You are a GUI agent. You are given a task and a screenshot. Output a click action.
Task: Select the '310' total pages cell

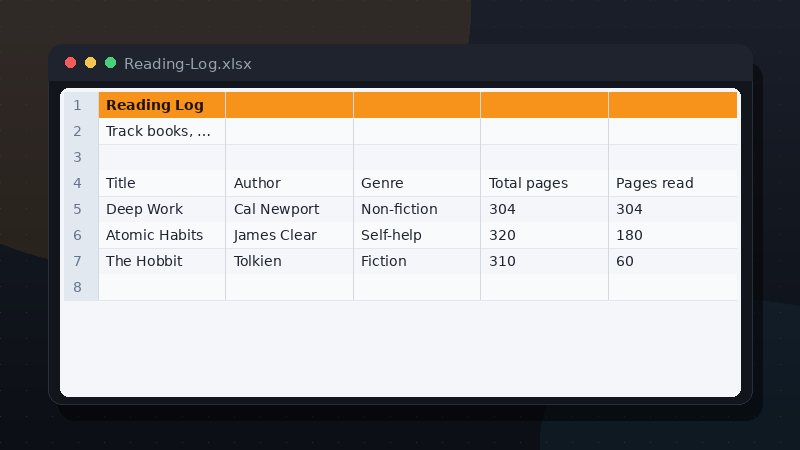[x=544, y=261]
